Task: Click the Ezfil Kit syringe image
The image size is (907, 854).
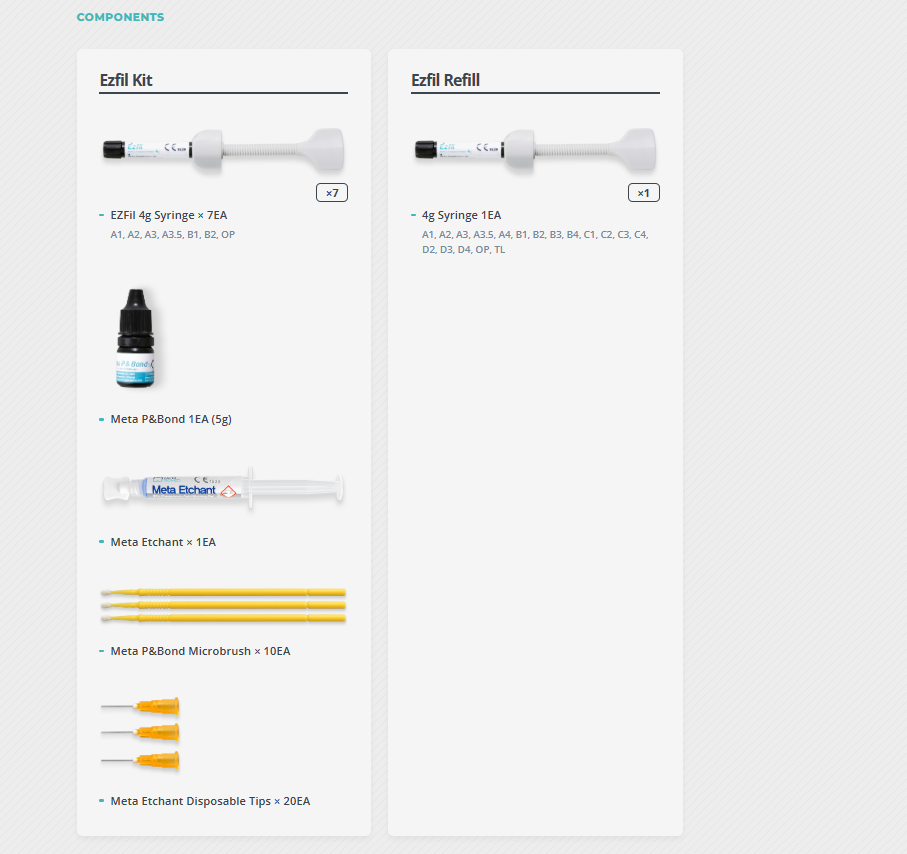Action: 223,150
